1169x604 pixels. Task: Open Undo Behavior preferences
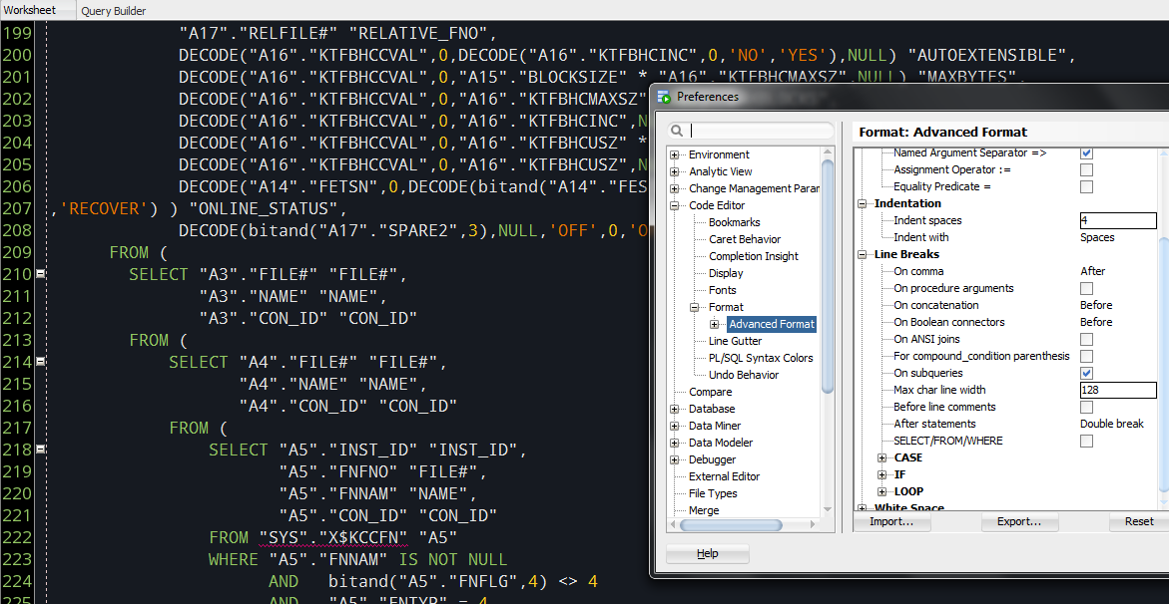pos(743,375)
